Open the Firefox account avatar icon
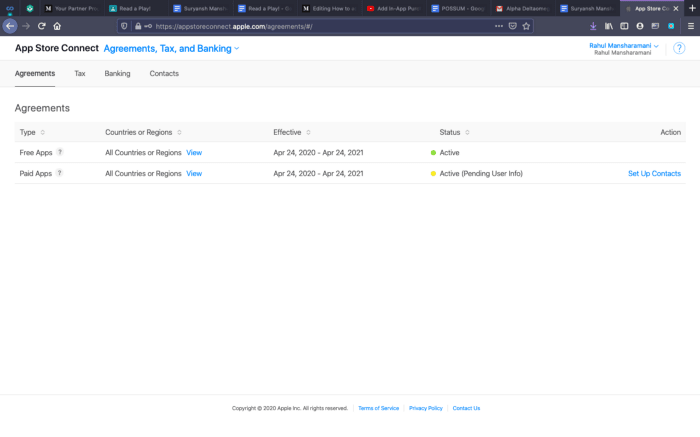 click(x=640, y=26)
